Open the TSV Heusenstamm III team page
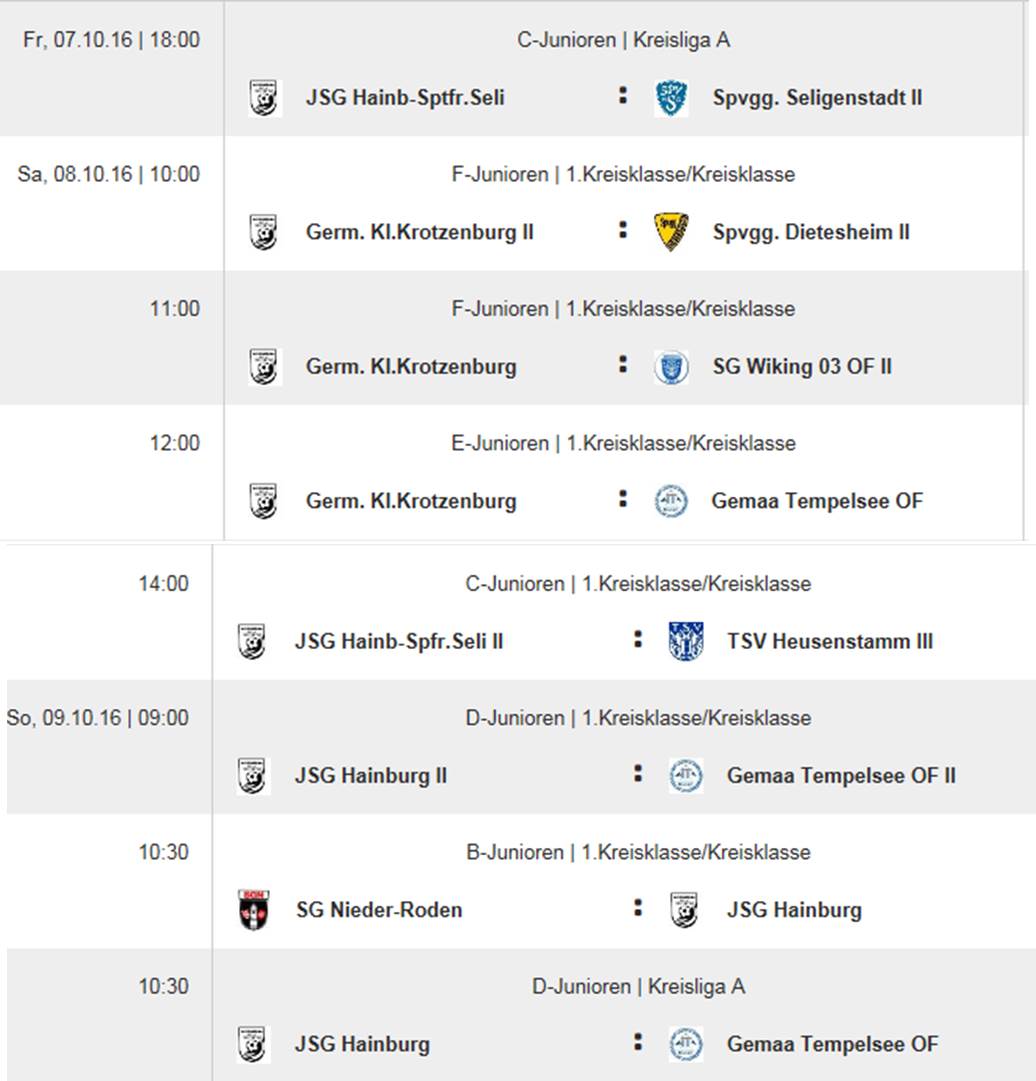The height and width of the screenshot is (1081, 1036). tap(829, 641)
